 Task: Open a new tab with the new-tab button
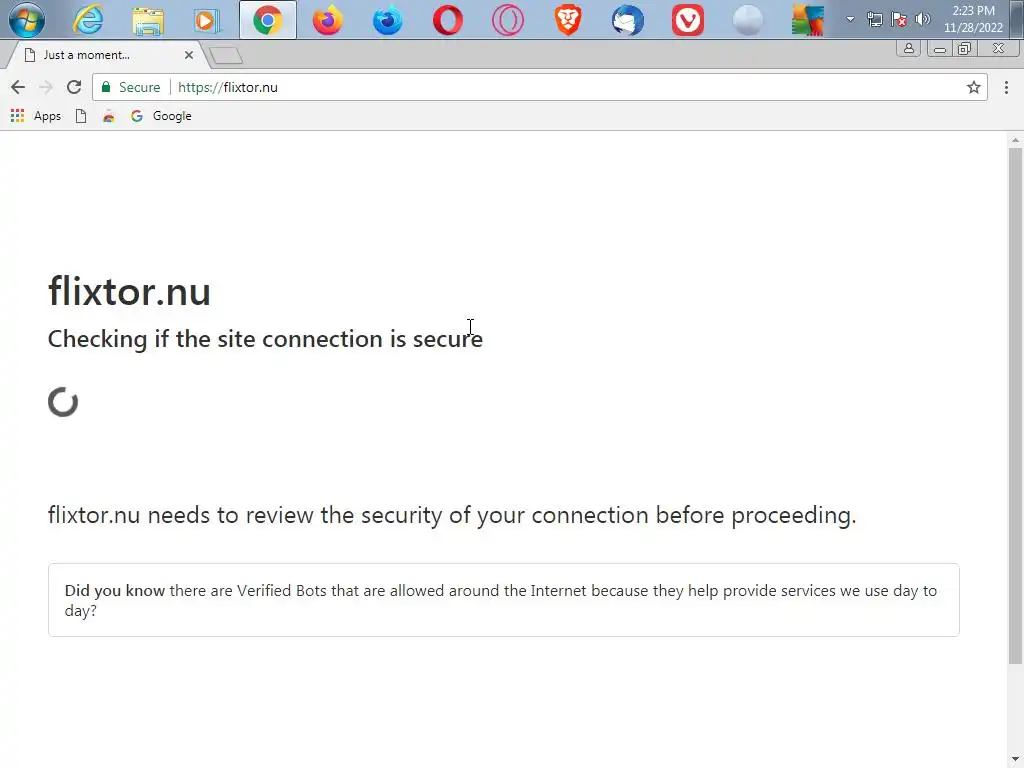(x=227, y=56)
